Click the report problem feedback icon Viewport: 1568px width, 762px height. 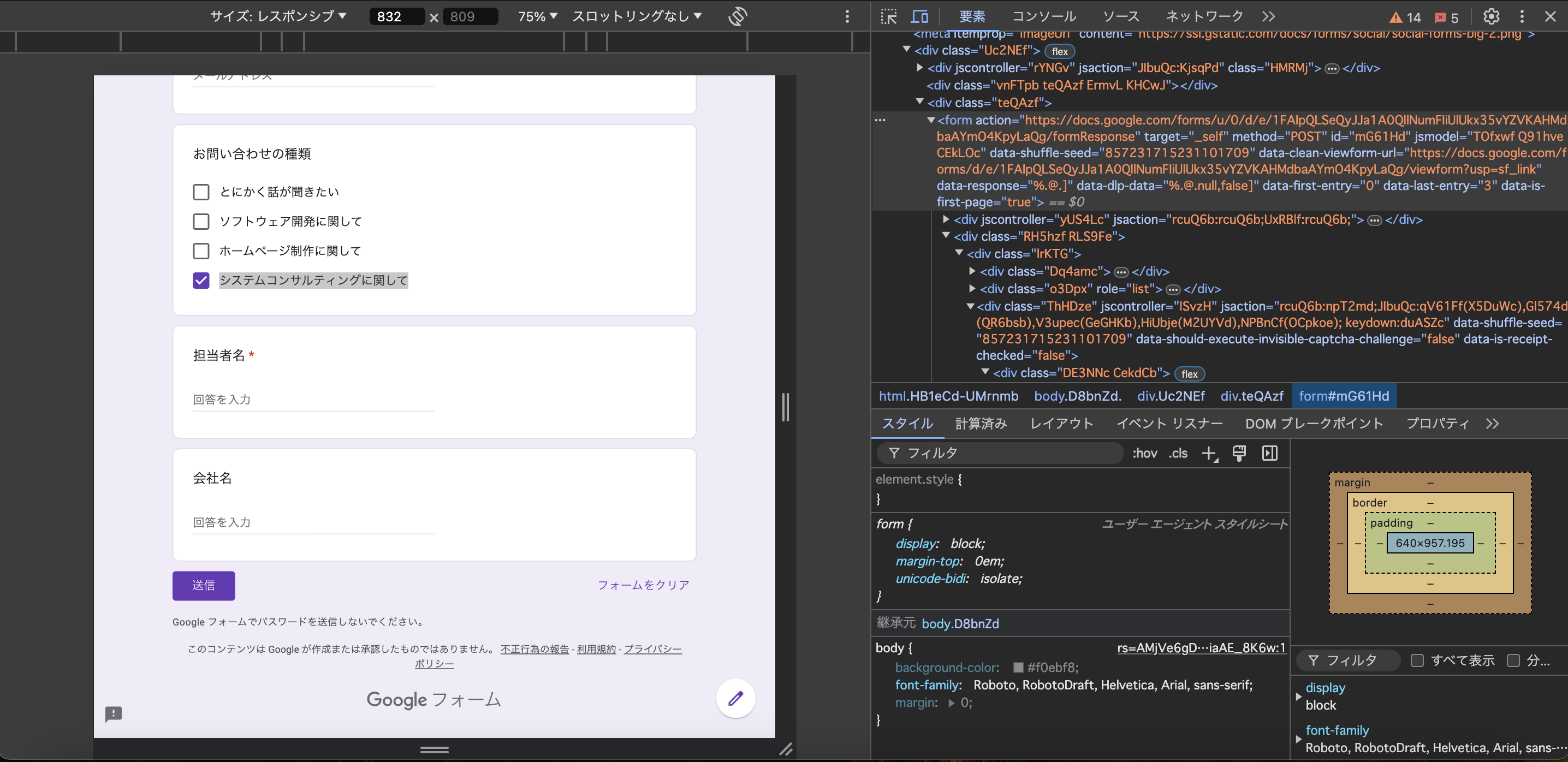(x=114, y=713)
